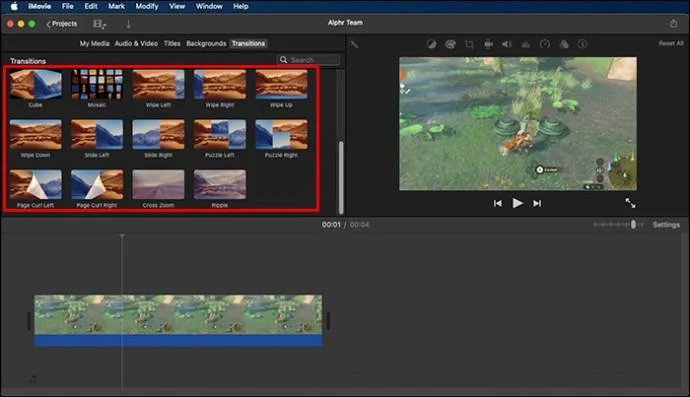Open the cropping tool
Screen dimensions: 690x397
[x=469, y=44]
